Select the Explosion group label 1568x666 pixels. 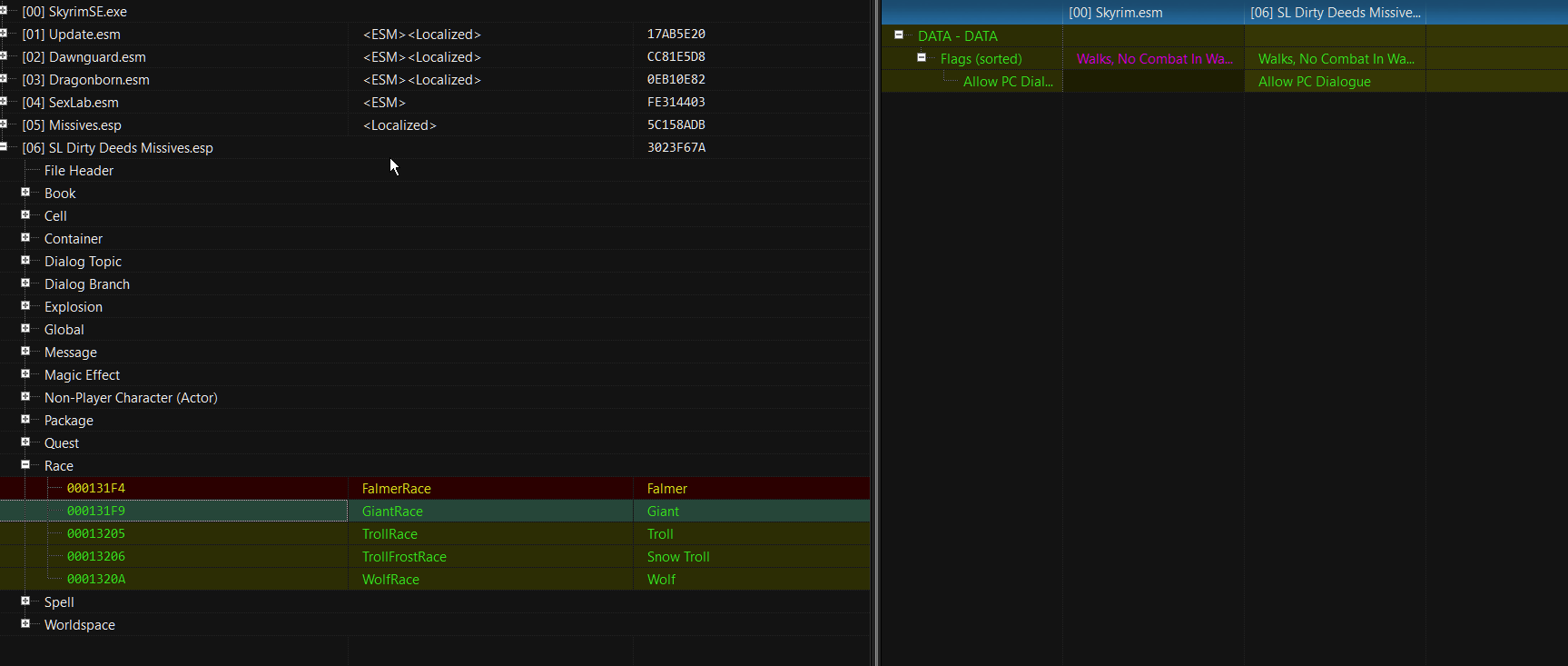pos(74,307)
